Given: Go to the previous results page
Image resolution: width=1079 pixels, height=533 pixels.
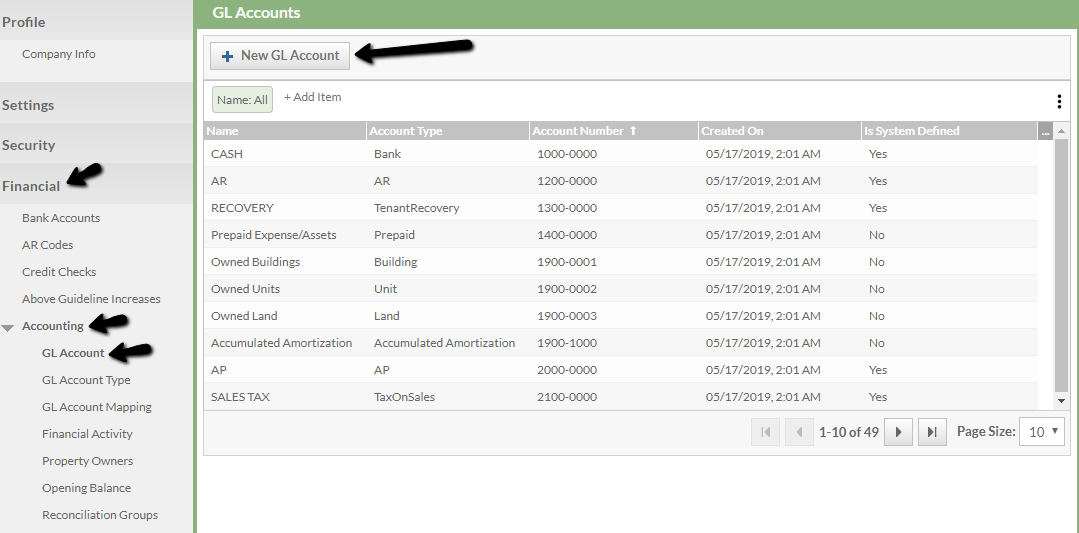Looking at the screenshot, I should pos(799,432).
